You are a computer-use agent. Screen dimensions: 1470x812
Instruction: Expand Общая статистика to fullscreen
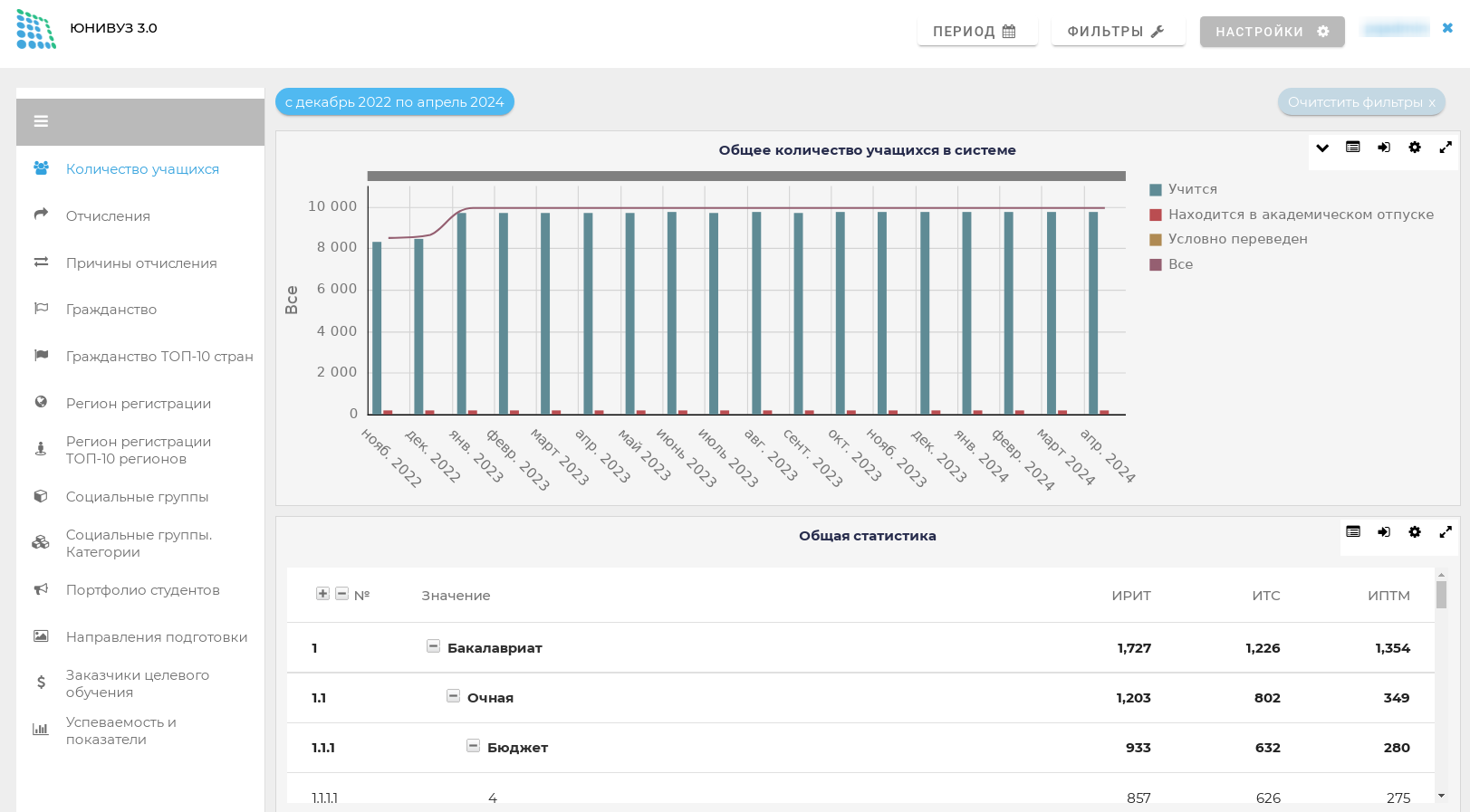pos(1446,532)
